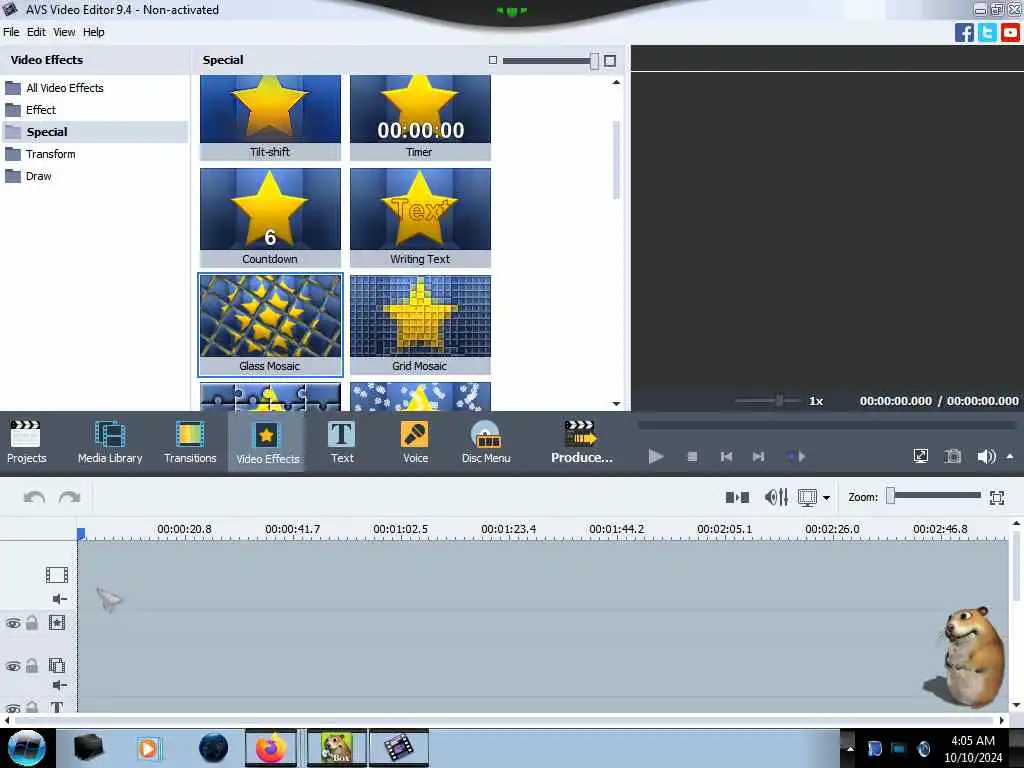1024x768 pixels.
Task: Open the Text tool panel
Action: 342,441
